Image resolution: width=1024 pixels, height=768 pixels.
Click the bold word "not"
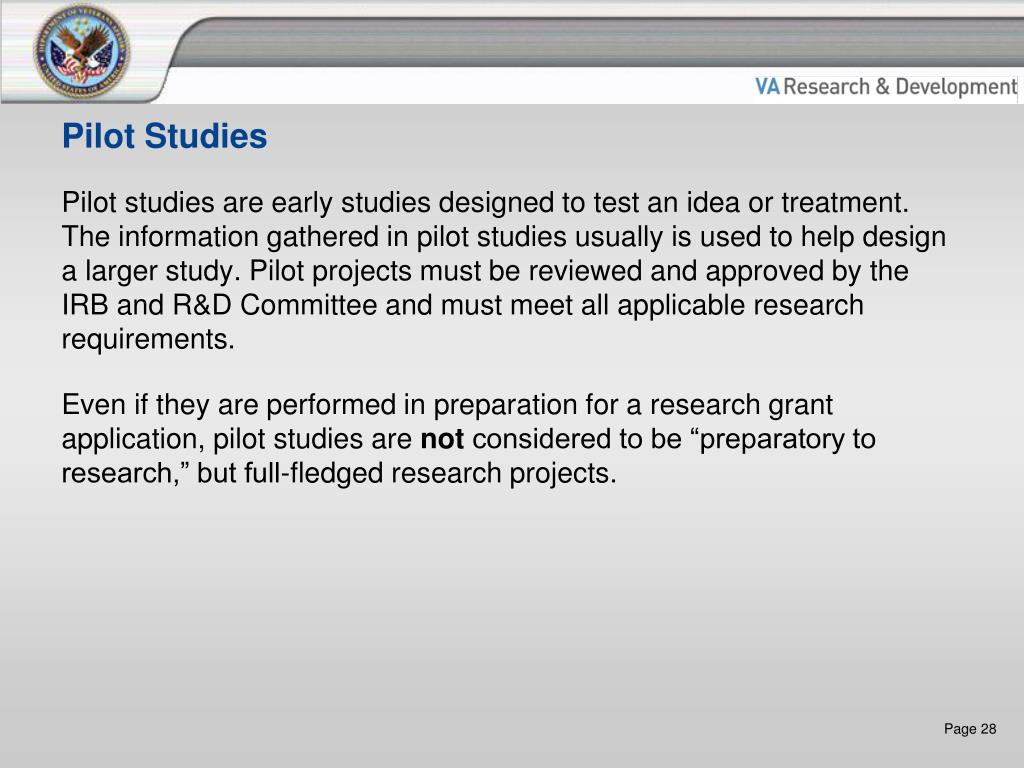point(442,439)
